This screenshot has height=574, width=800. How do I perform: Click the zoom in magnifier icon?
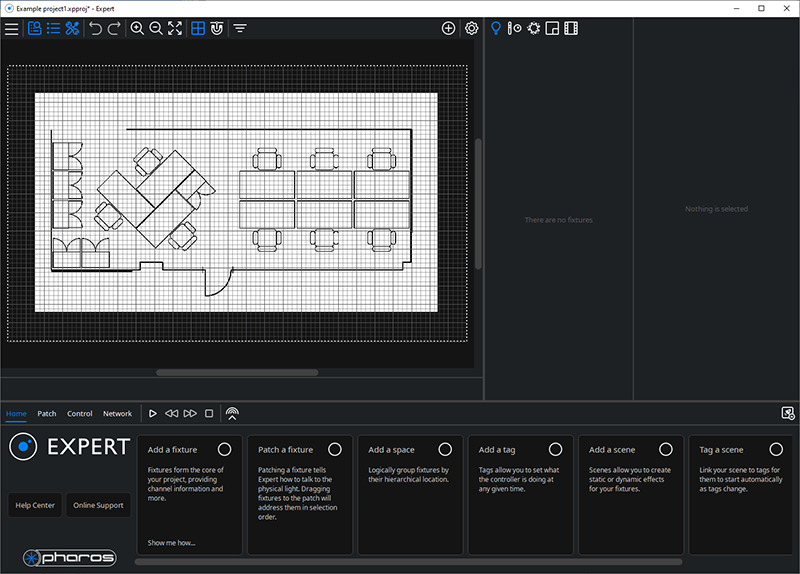tap(137, 29)
